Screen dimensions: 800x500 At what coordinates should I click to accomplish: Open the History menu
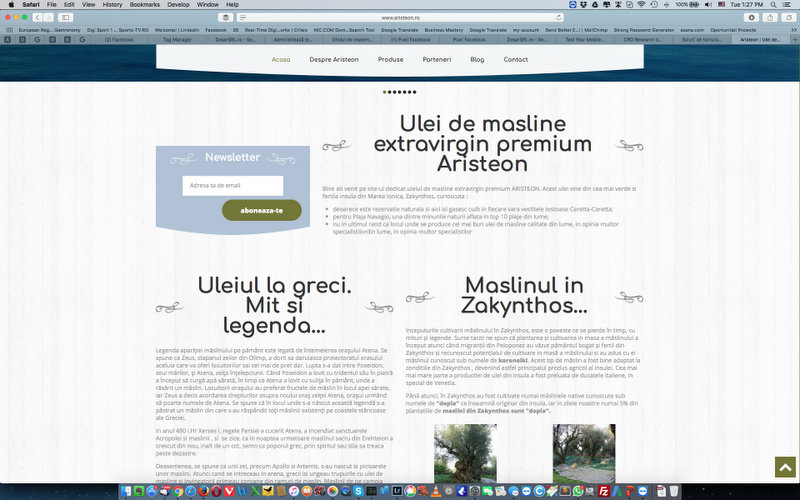pyautogui.click(x=112, y=4)
